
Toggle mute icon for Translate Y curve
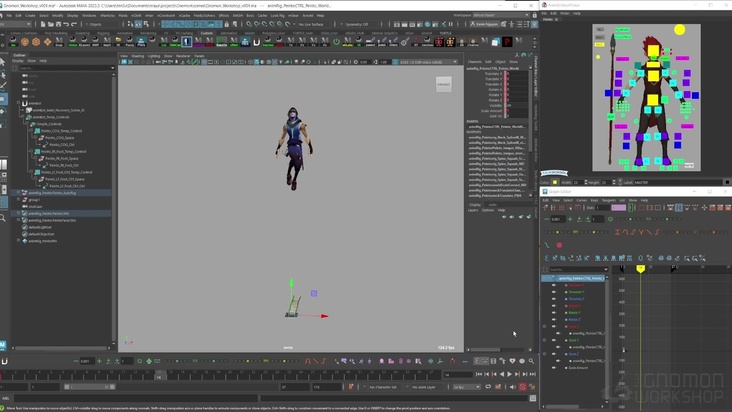click(554, 292)
